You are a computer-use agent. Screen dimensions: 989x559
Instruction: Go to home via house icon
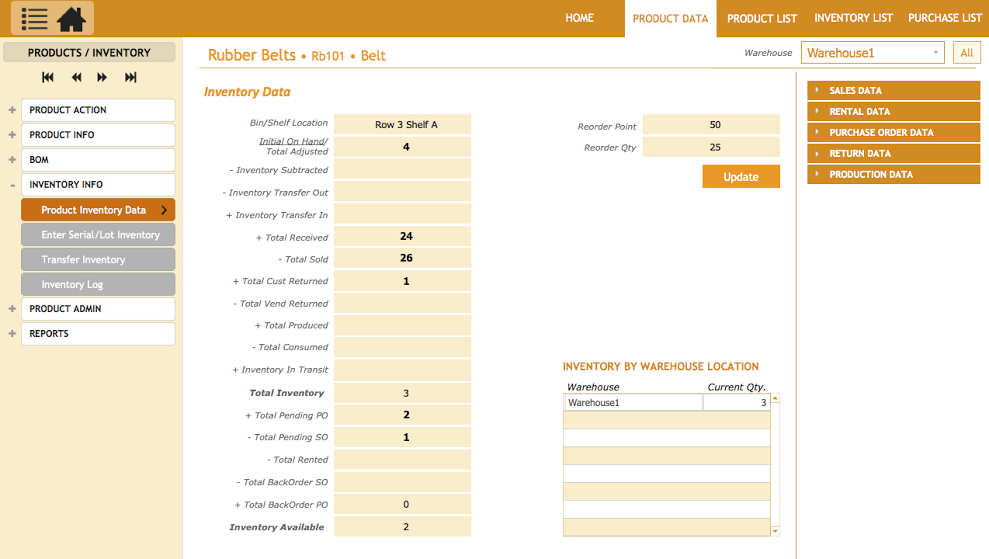[x=71, y=19]
